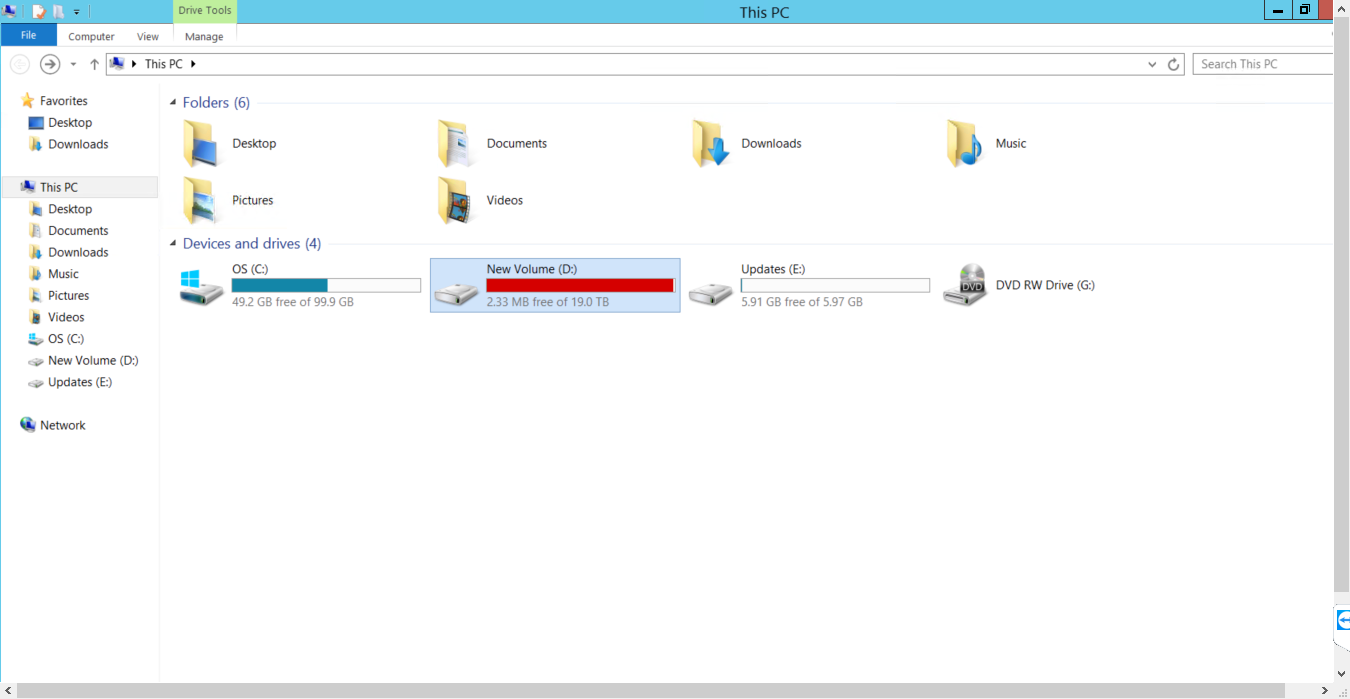Click the Network globe icon in sidebar
This screenshot has width=1350, height=699.
coord(28,425)
